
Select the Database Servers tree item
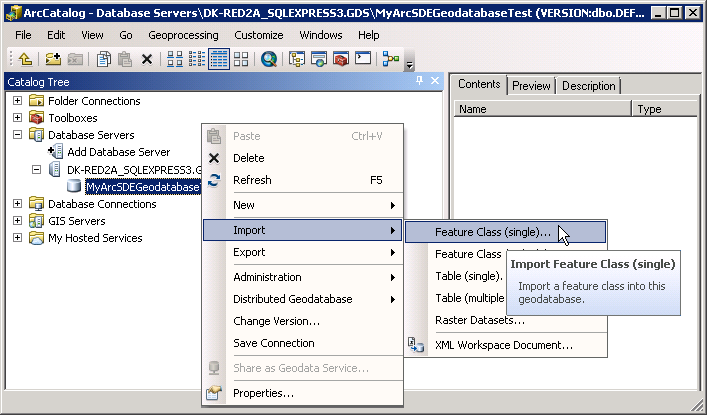pyautogui.click(x=91, y=135)
